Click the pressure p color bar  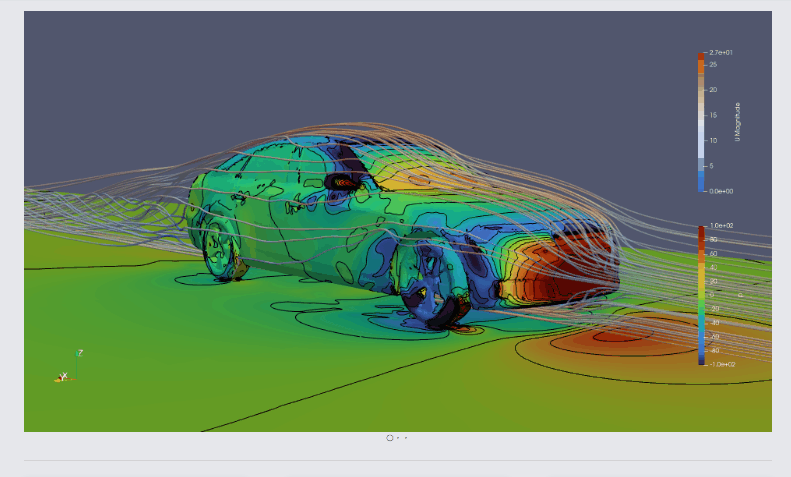point(701,295)
